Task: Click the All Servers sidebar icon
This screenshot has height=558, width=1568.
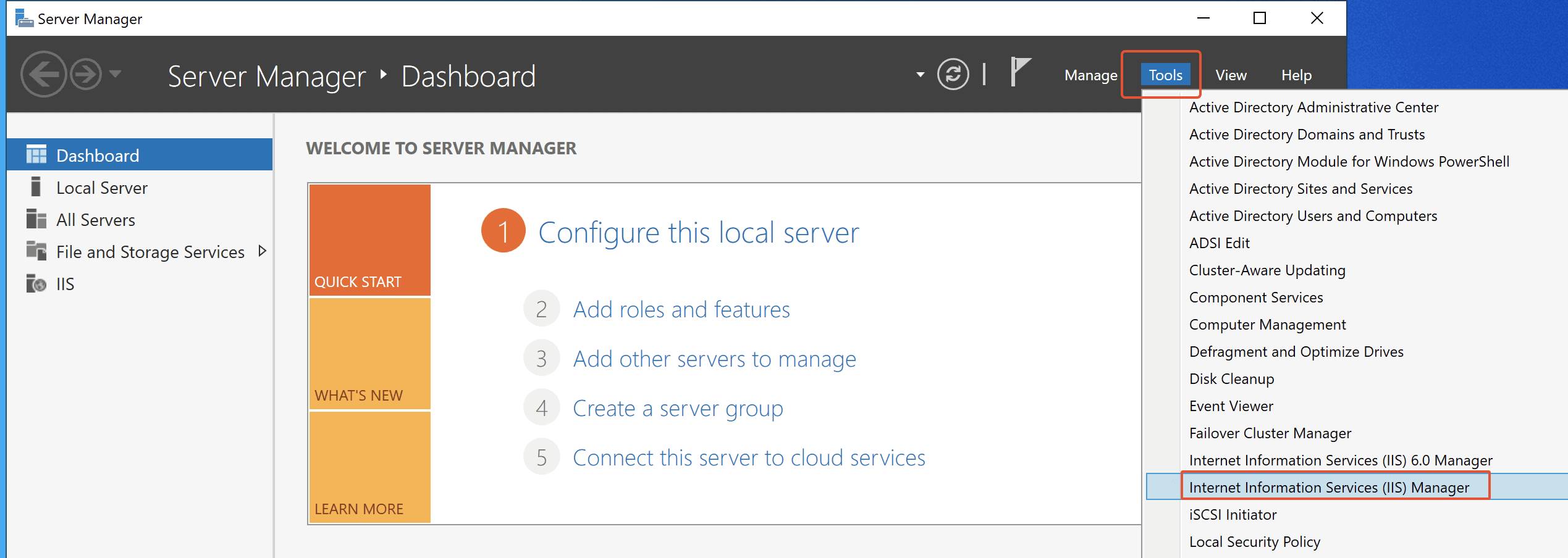Action: coord(36,219)
